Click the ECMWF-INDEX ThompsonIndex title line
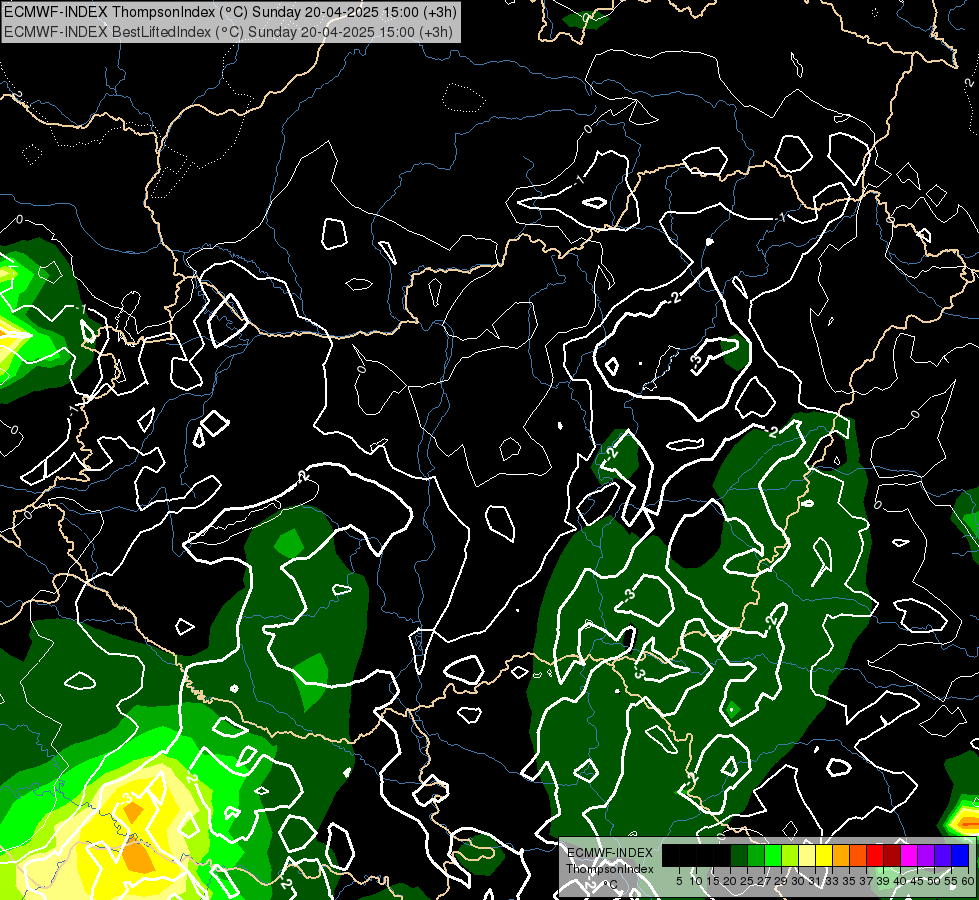This screenshot has height=900, width=979. [230, 11]
